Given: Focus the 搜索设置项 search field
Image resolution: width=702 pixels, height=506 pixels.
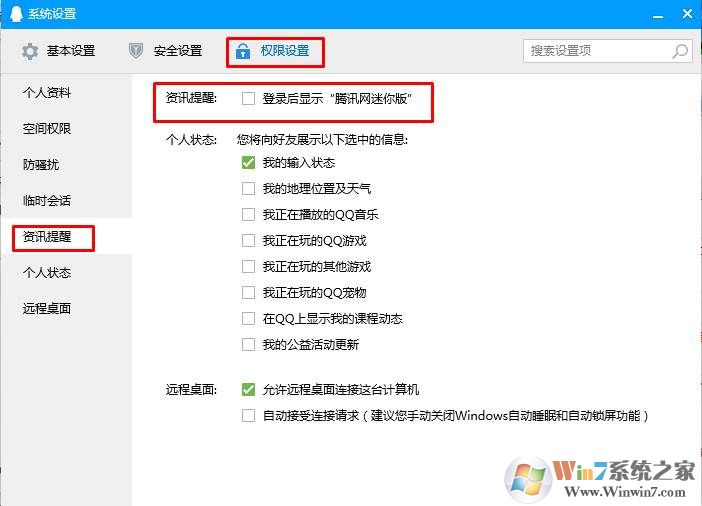Looking at the screenshot, I should tap(608, 51).
